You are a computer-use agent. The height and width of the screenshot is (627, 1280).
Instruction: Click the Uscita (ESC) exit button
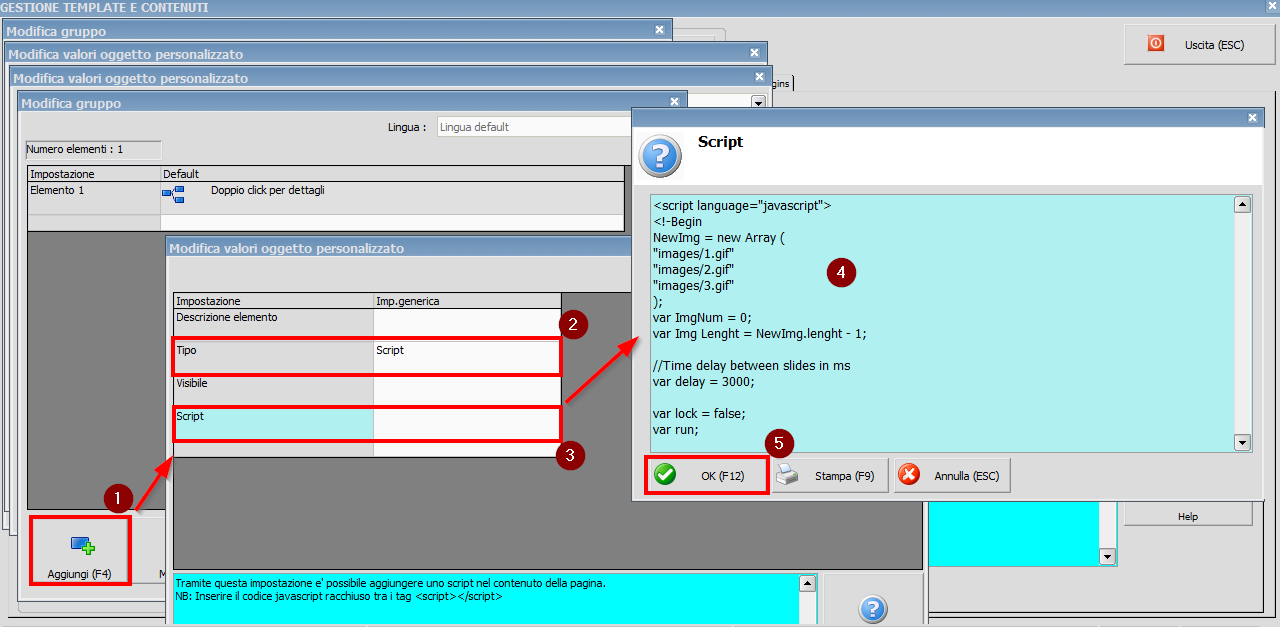coord(1200,45)
